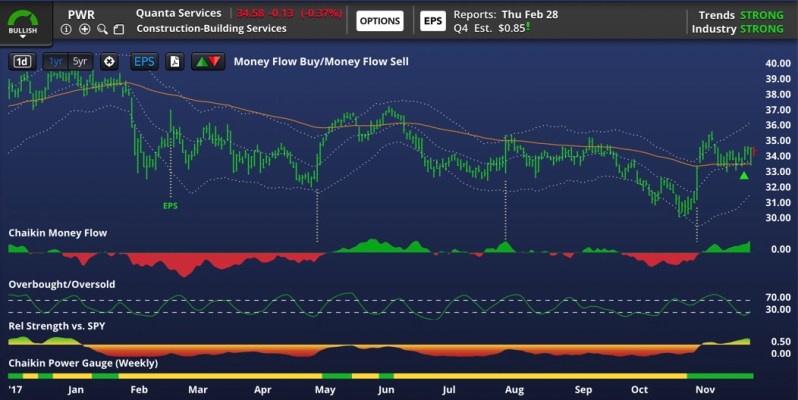The height and width of the screenshot is (400, 798).
Task: Click the magnifier search icon under PWR
Action: (103, 30)
